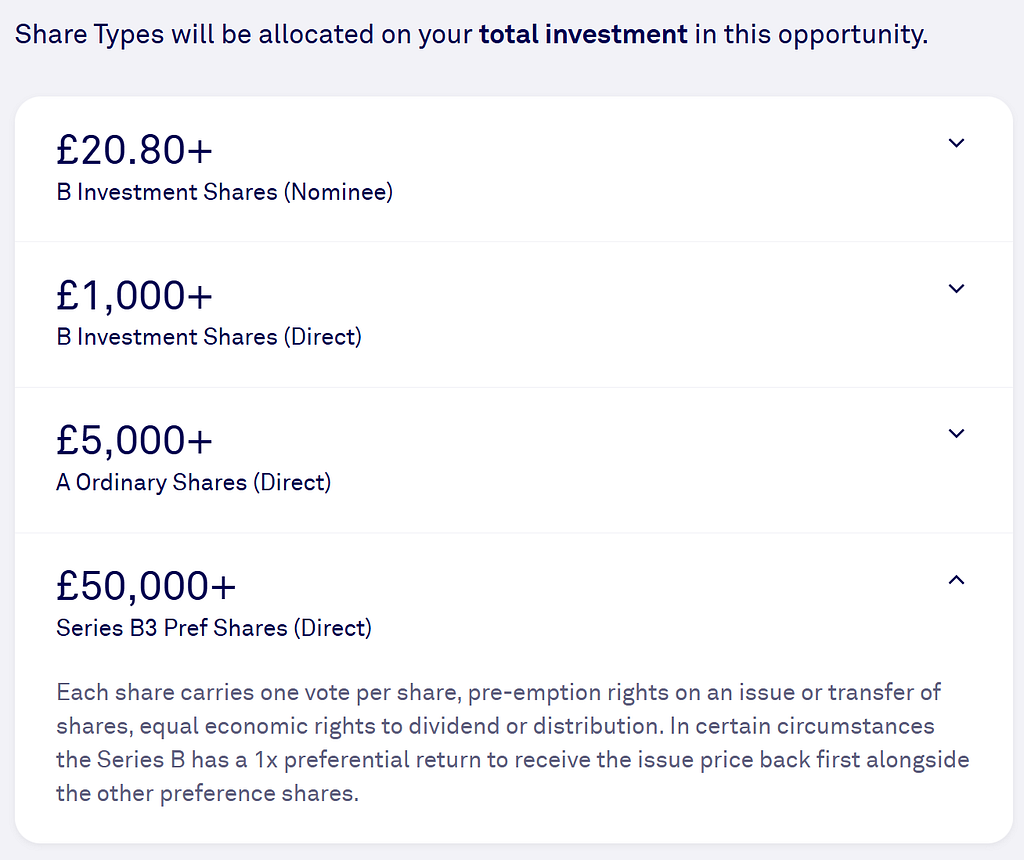Click "in this opportunity" header text
Image resolution: width=1024 pixels, height=860 pixels.
click(811, 34)
